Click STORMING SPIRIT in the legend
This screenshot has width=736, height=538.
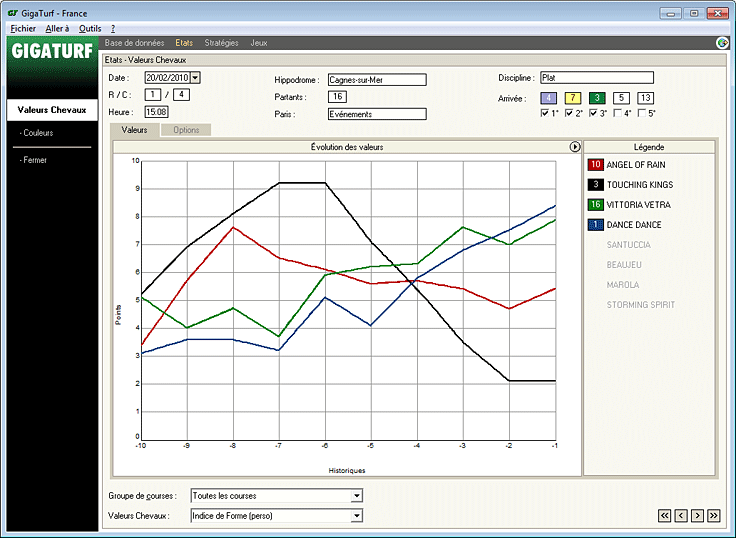point(641,305)
